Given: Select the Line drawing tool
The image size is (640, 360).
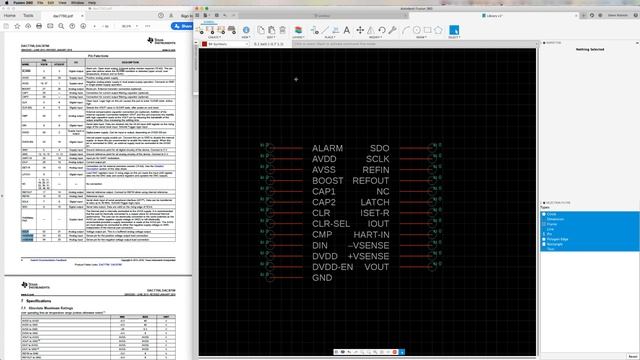Looking at the screenshot, I should pos(325,30).
